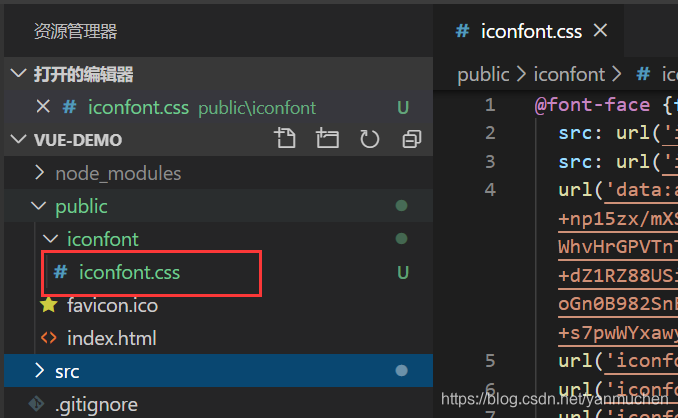Viewport: 678px width, 418px height.
Task: Click the 资源管理器 panel title
Action: click(76, 32)
